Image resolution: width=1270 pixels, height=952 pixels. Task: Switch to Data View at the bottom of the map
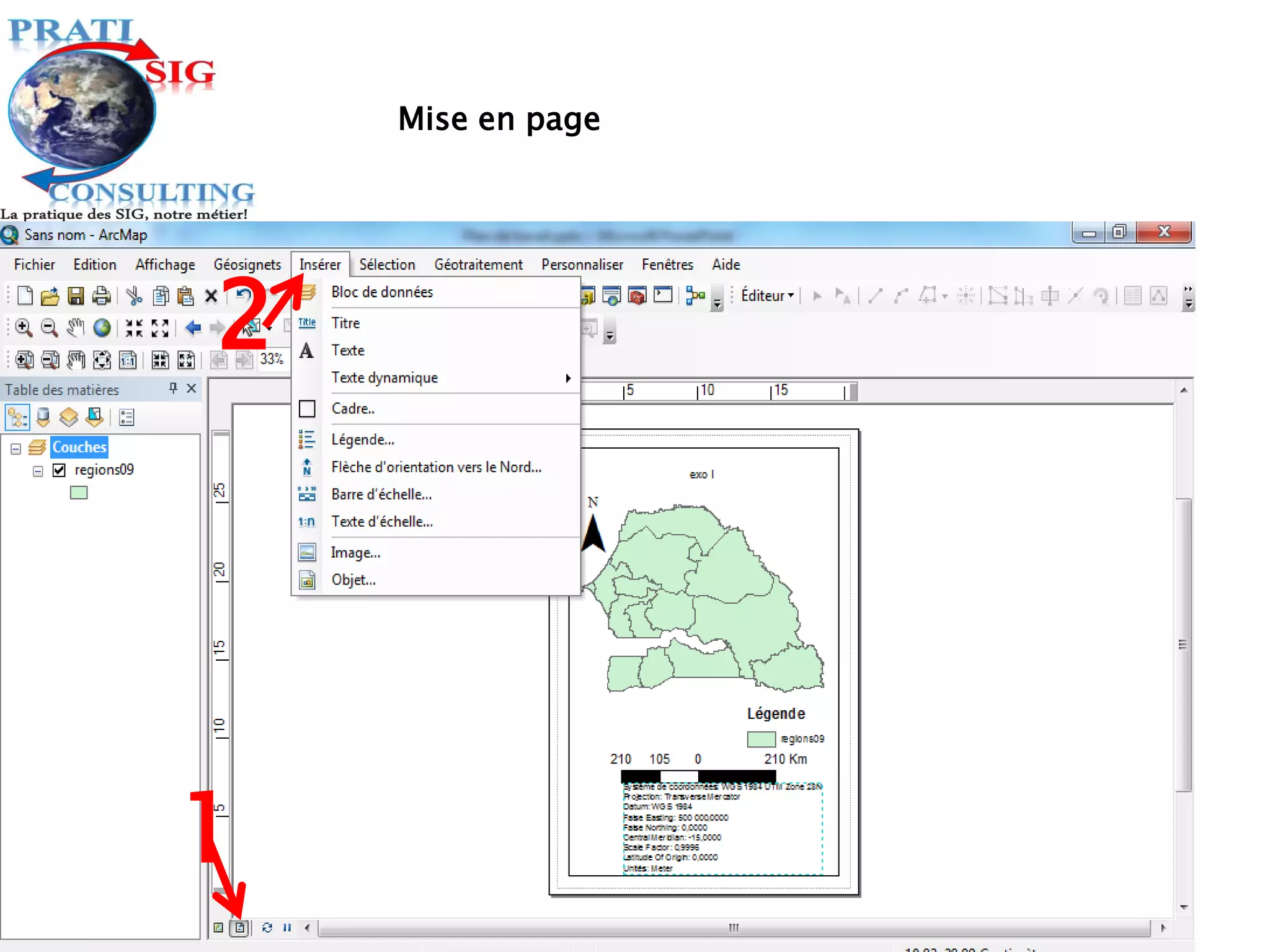(x=218, y=928)
